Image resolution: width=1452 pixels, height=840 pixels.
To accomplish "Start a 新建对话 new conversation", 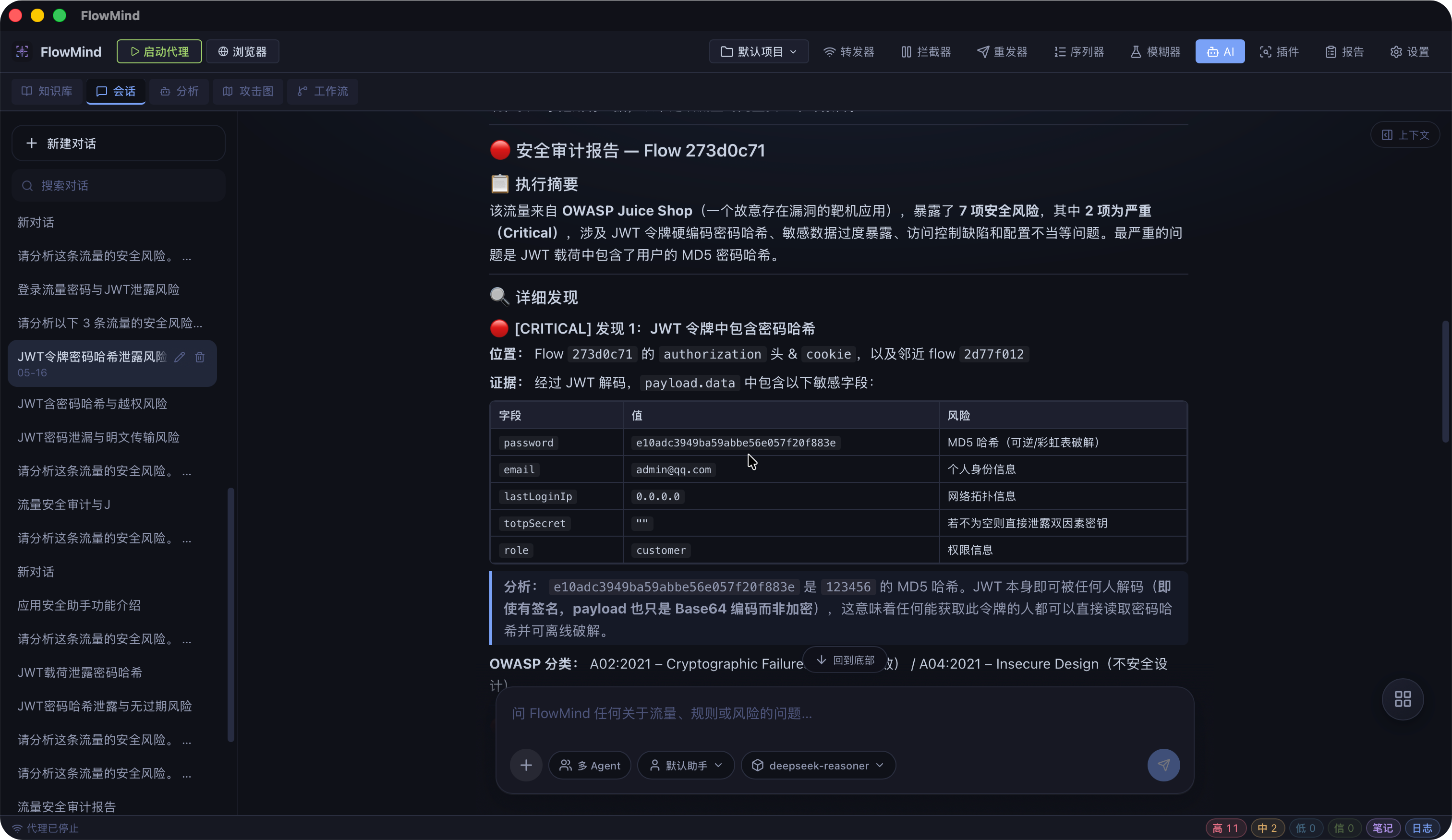I will 118,143.
